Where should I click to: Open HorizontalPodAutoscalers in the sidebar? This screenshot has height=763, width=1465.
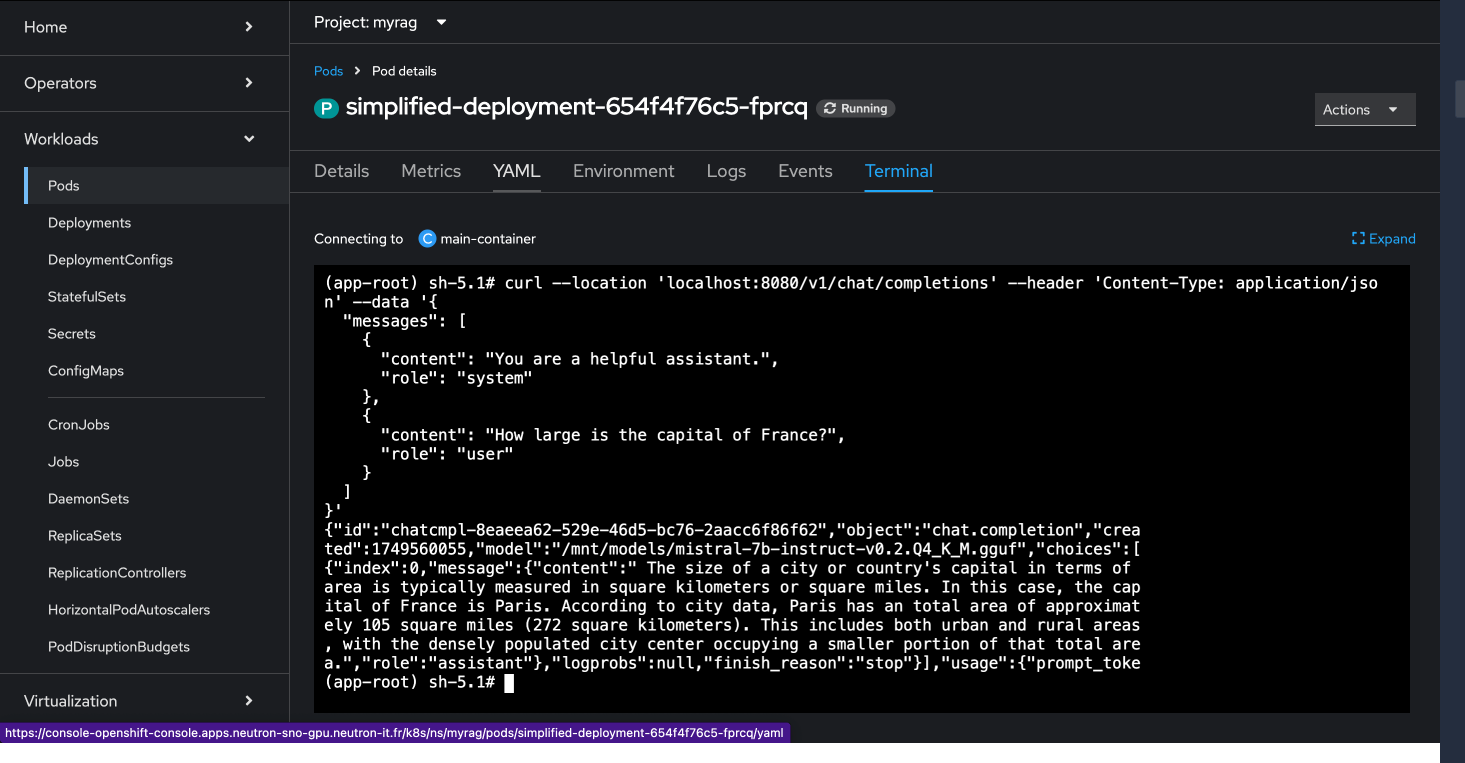157,610
